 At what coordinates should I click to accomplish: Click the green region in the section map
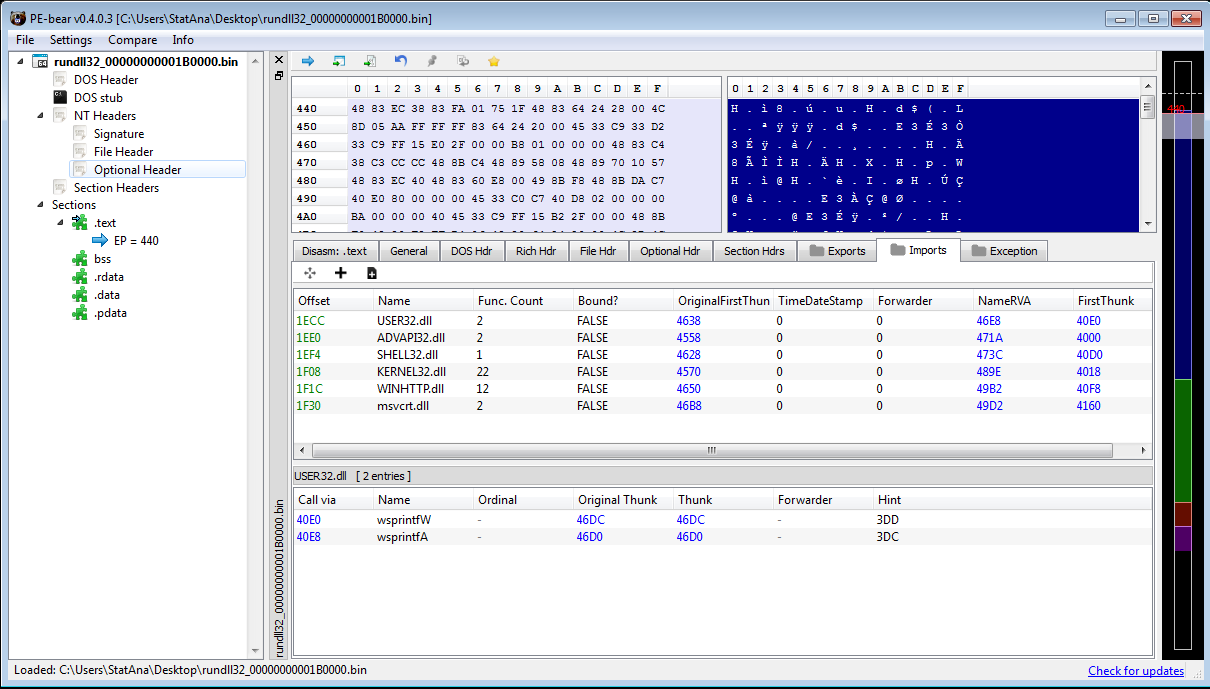[1183, 440]
